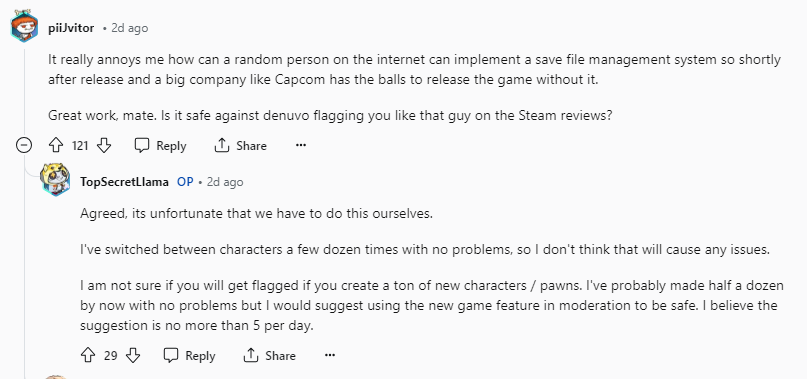Upvote piiJvitor's comment
The image size is (807, 379).
click(56, 146)
